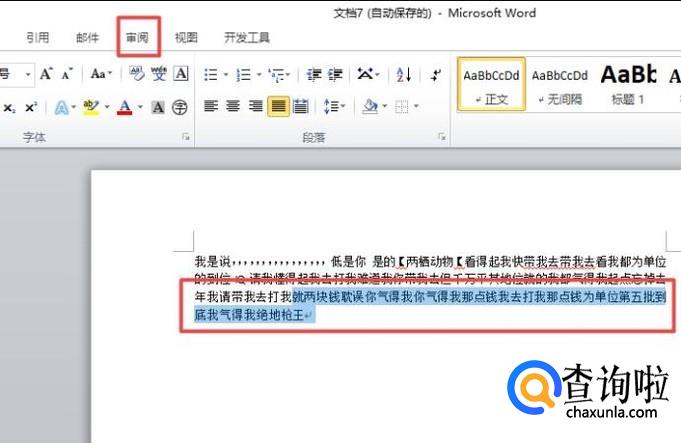Open paragraph dialog launcher in 段落 group

[442, 137]
